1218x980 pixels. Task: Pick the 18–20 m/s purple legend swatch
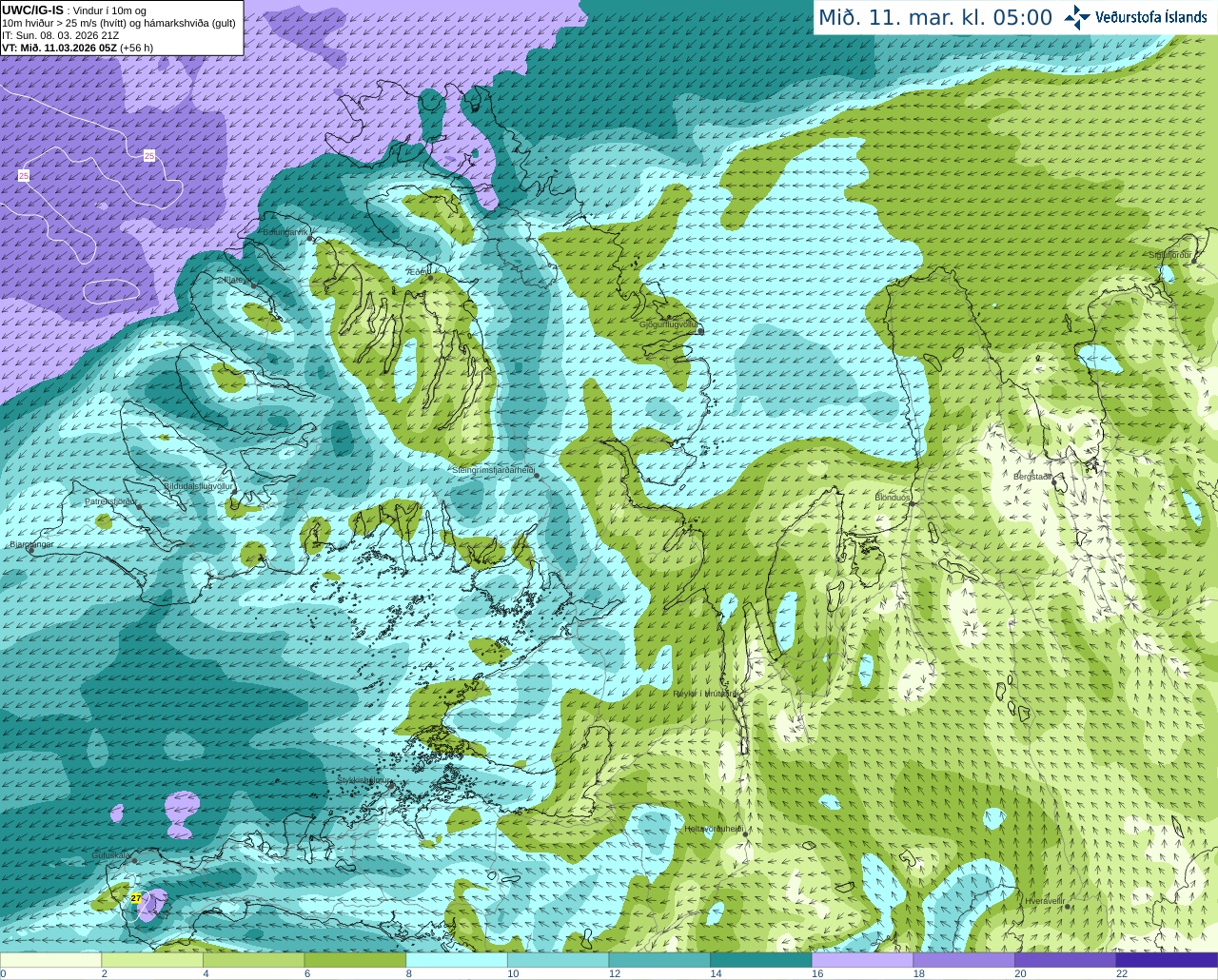click(964, 960)
